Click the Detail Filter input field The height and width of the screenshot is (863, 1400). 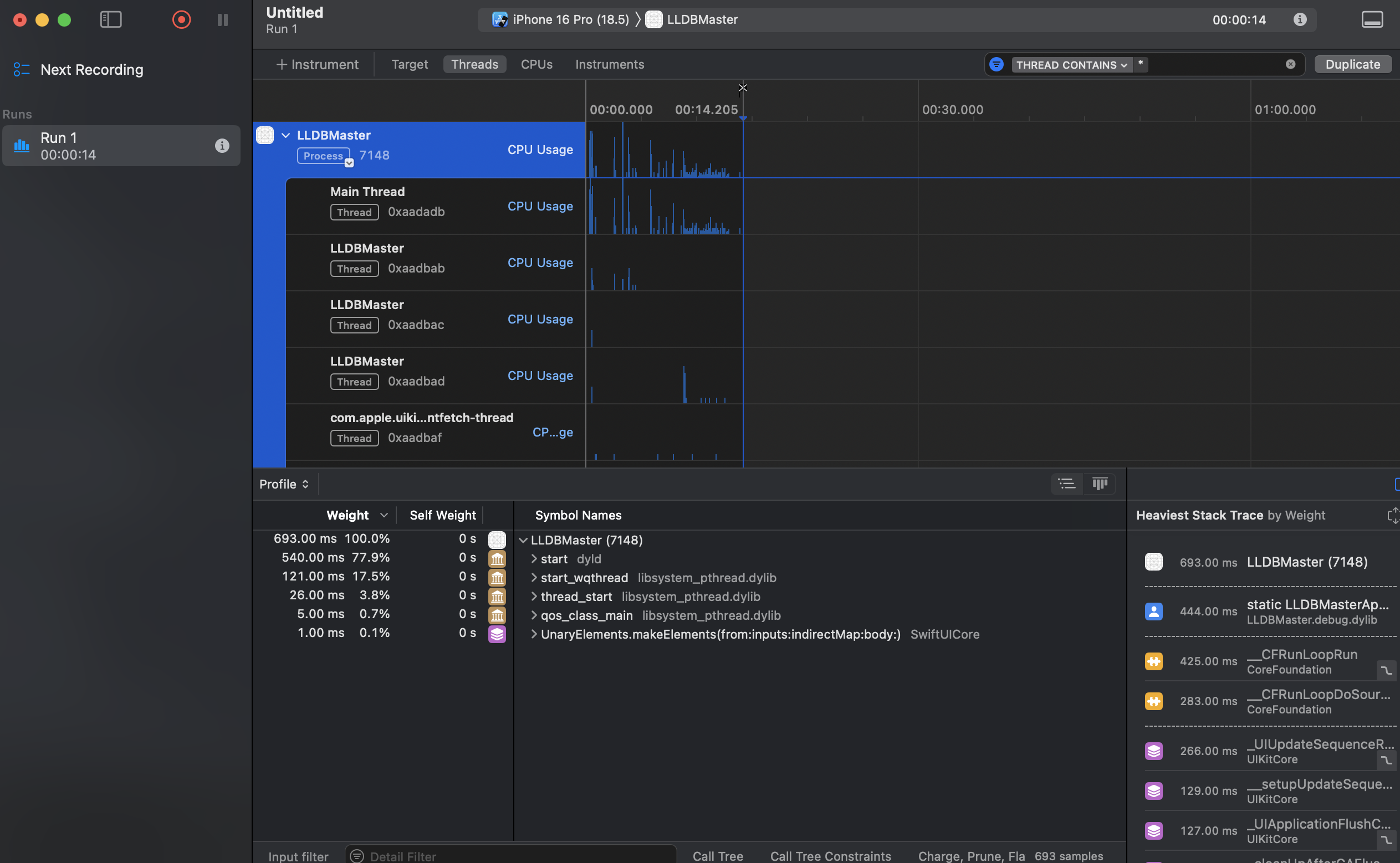click(x=511, y=856)
